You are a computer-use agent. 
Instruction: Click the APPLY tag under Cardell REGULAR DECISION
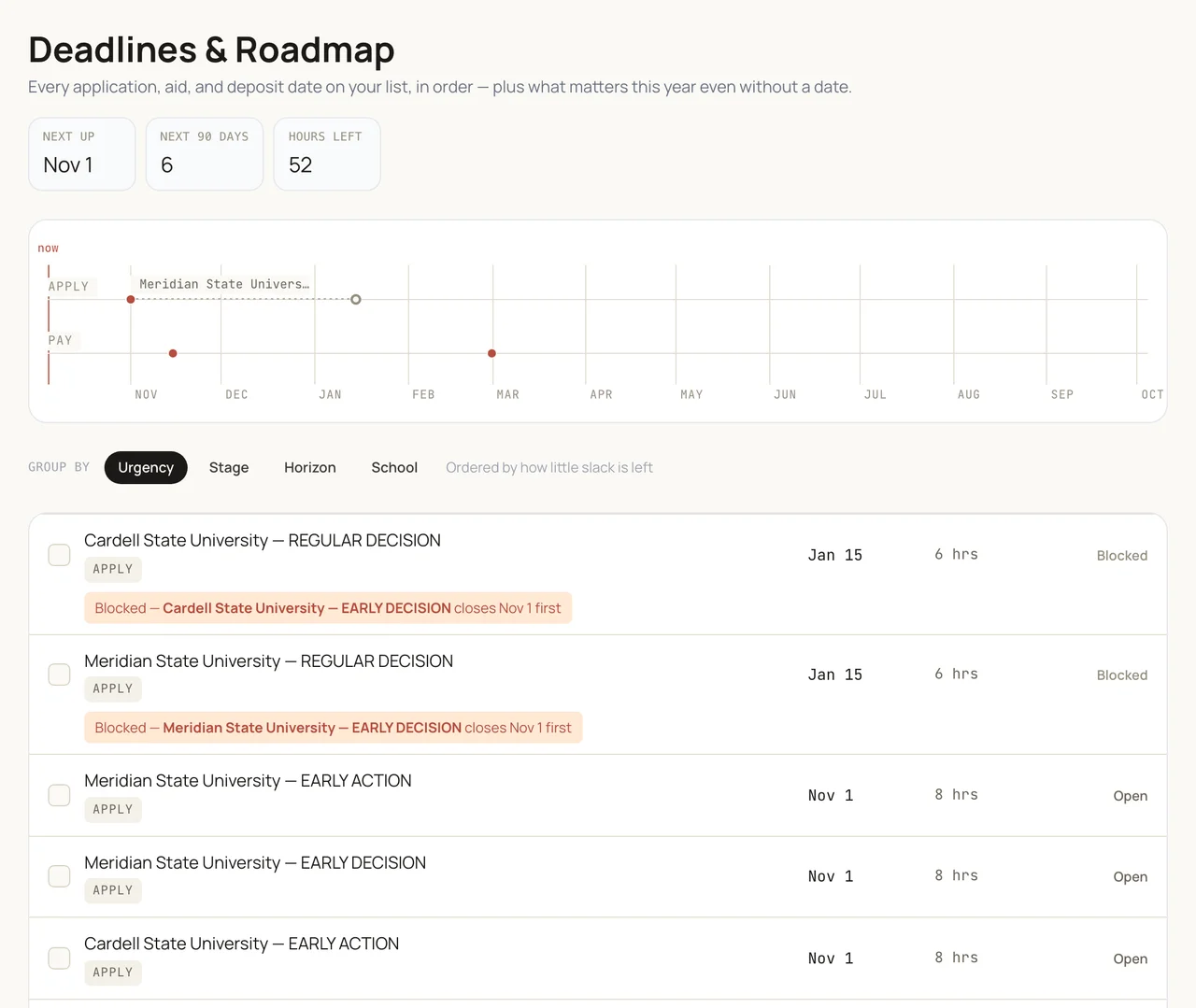[113, 569]
